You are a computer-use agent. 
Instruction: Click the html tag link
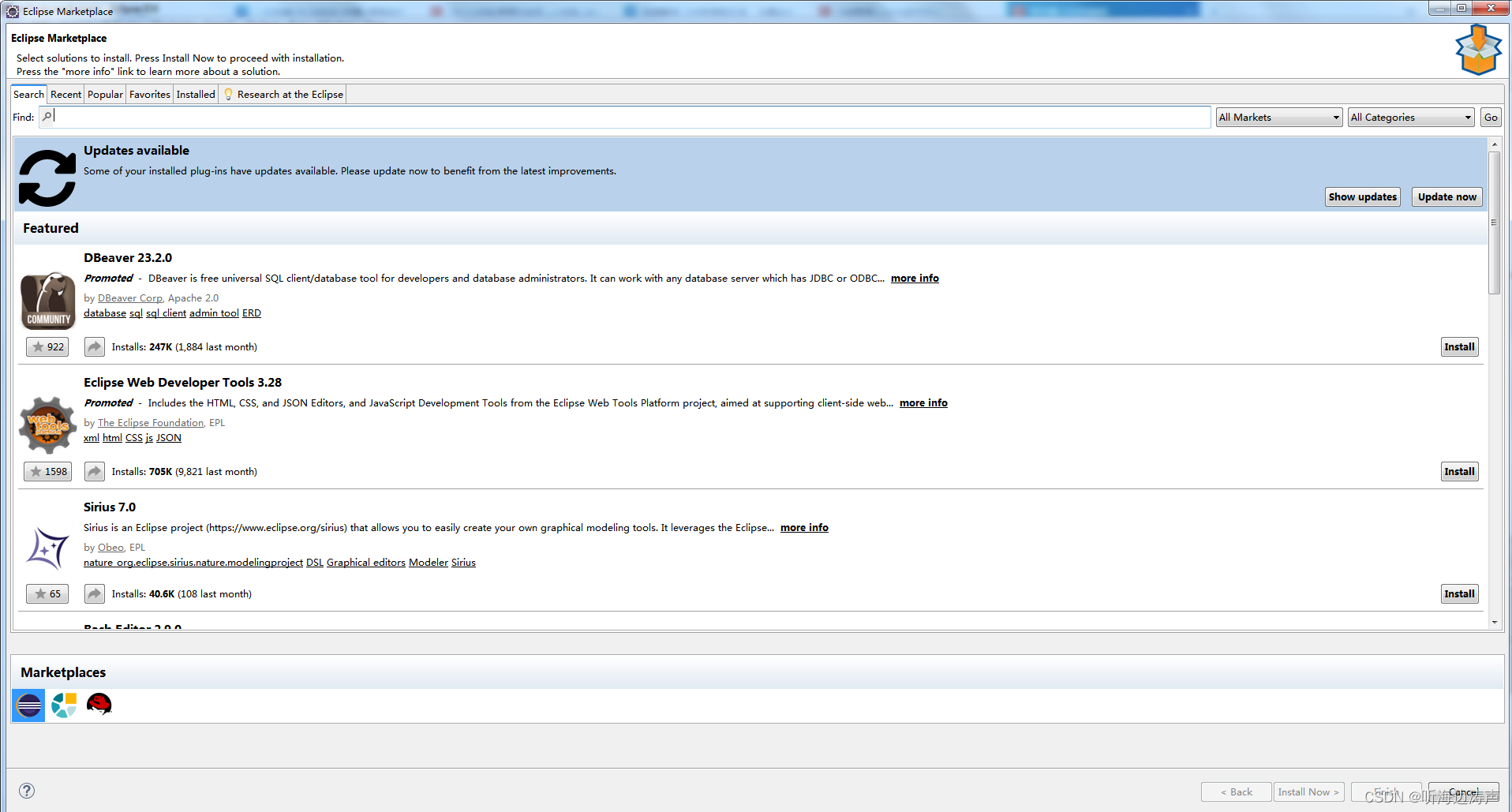[112, 437]
